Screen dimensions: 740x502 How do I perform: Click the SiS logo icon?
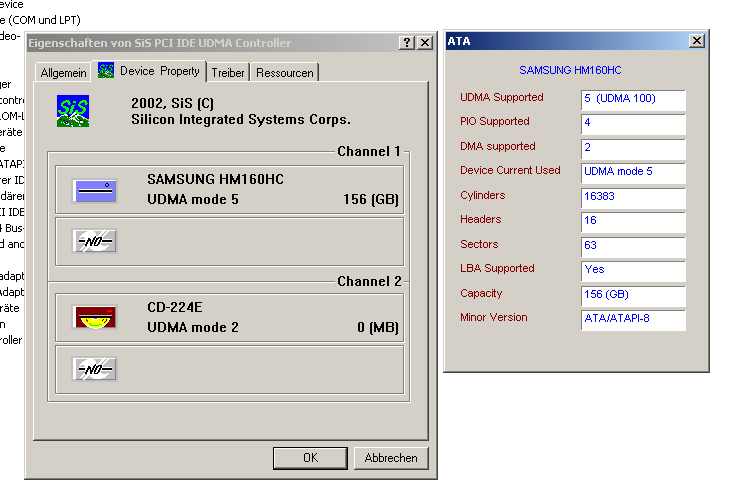(73, 111)
